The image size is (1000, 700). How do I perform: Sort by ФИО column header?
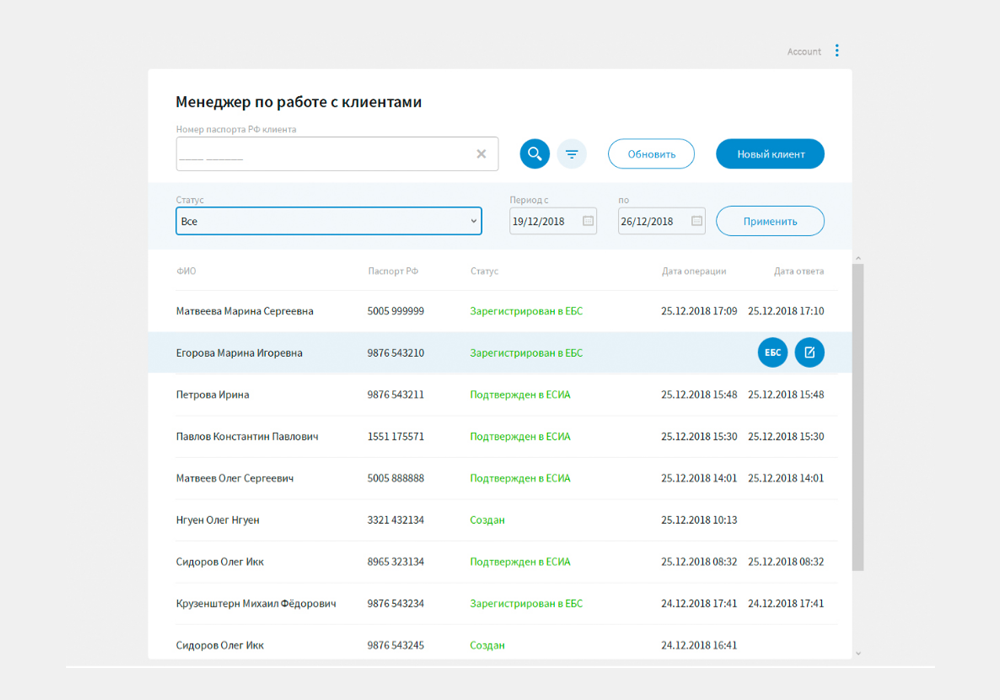pos(186,271)
